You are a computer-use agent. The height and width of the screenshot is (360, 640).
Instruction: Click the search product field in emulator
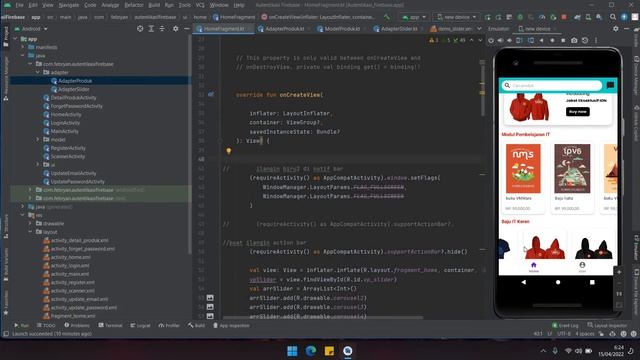tap(552, 85)
